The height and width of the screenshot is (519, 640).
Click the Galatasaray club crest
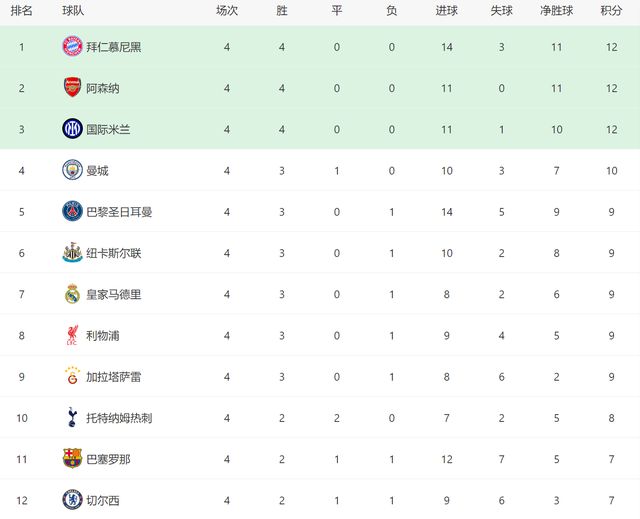click(72, 376)
